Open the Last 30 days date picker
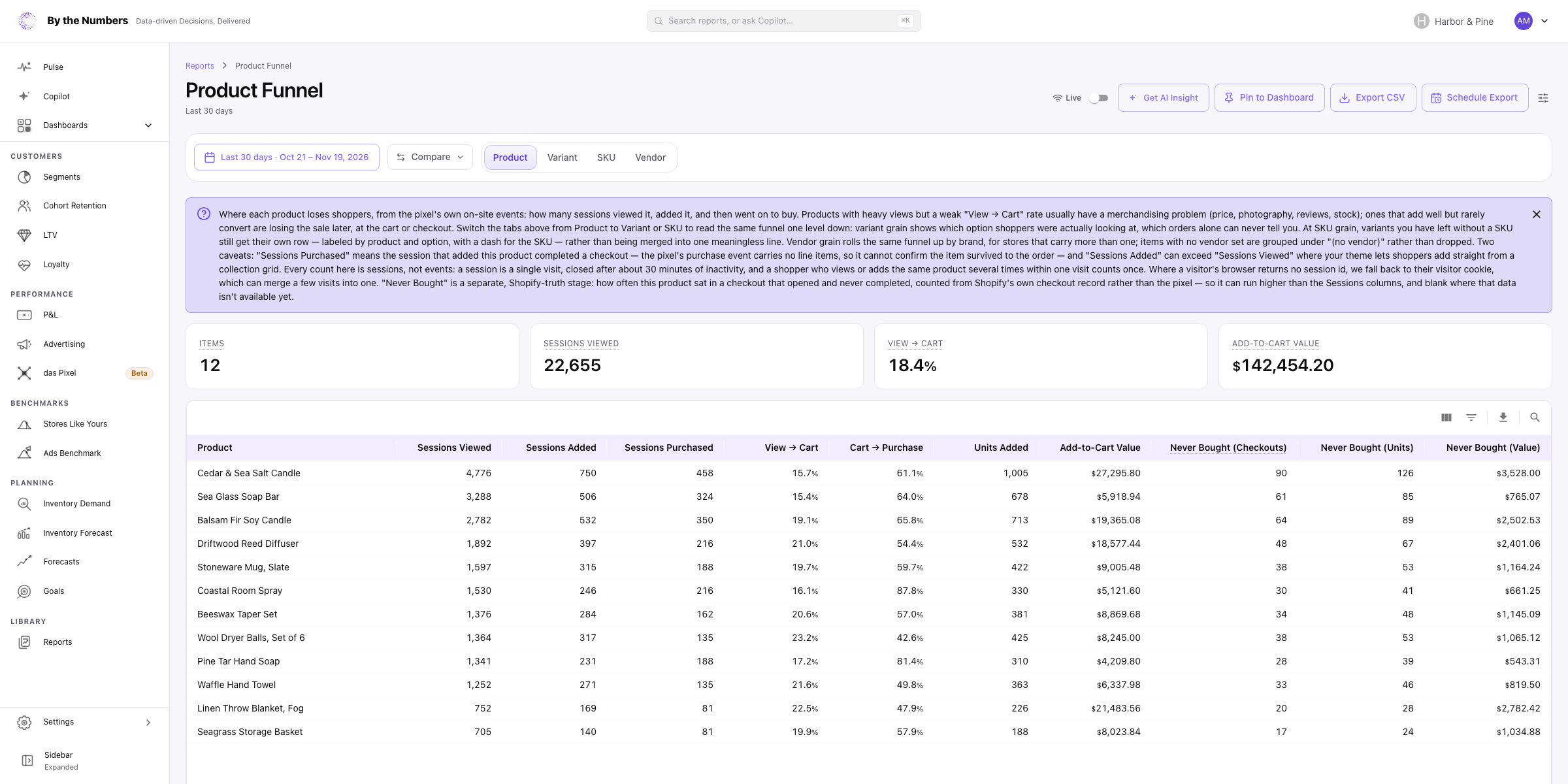This screenshot has width=1568, height=784. (287, 157)
